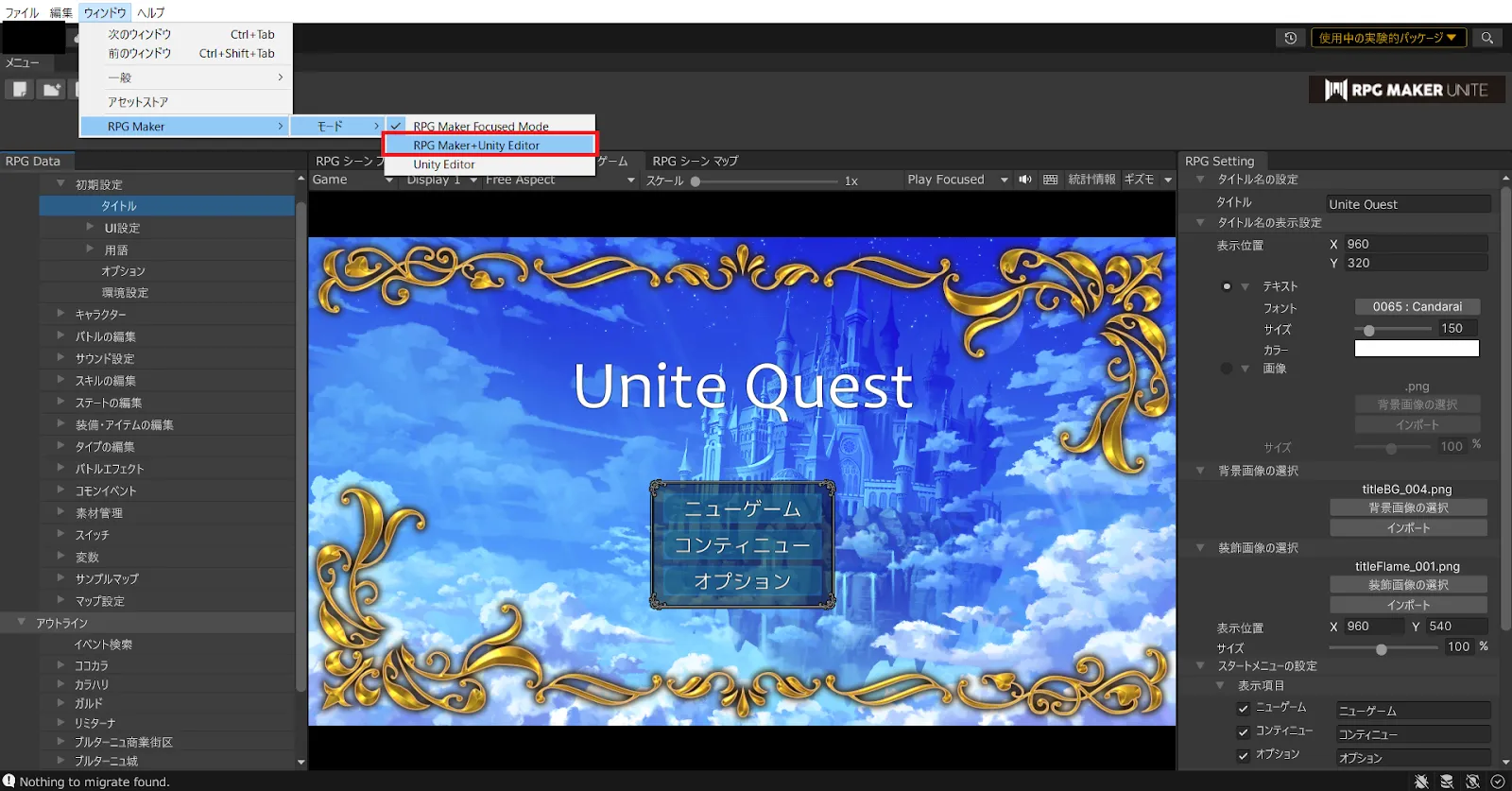The image size is (1512, 791).
Task: Click the 0065 : Candarai font button
Action: 1417,307
